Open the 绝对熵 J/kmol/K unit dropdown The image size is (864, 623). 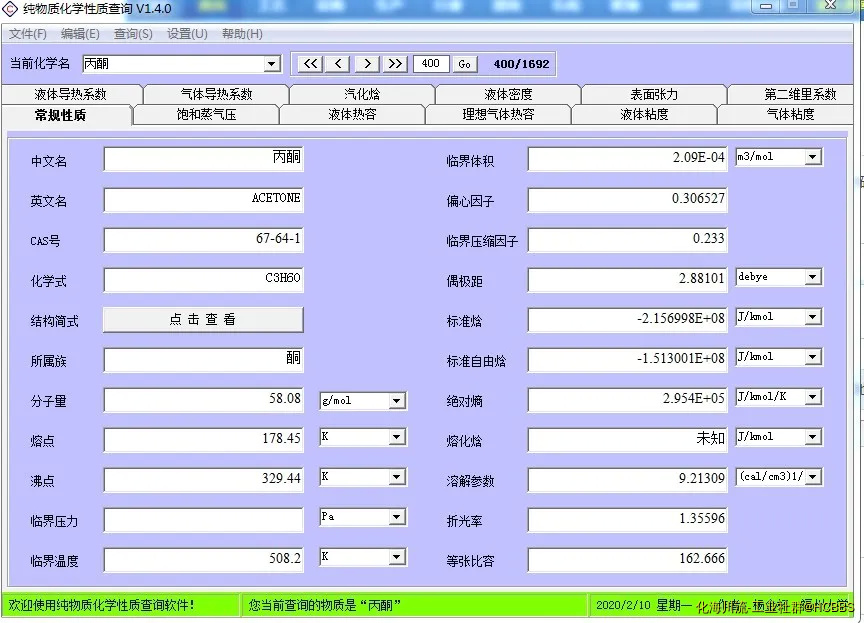812,397
